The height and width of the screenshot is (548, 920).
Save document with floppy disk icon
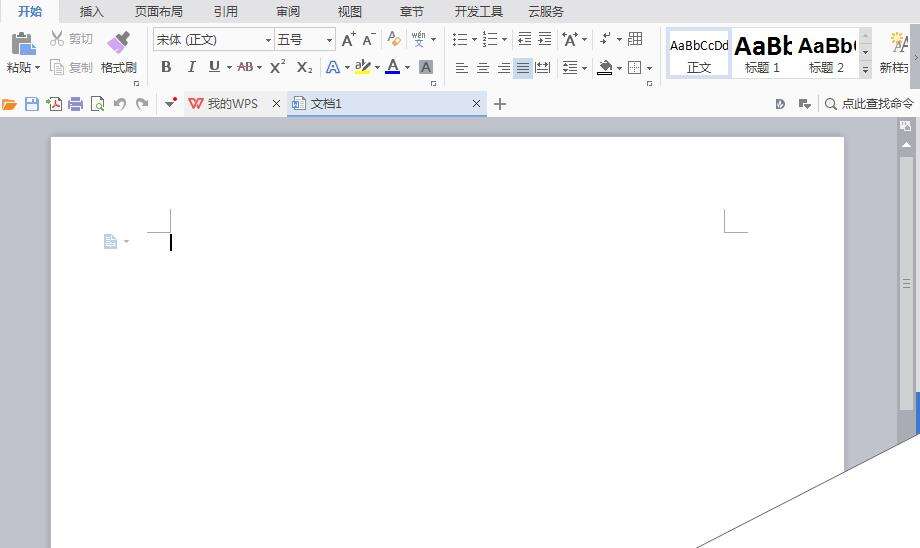(32, 104)
